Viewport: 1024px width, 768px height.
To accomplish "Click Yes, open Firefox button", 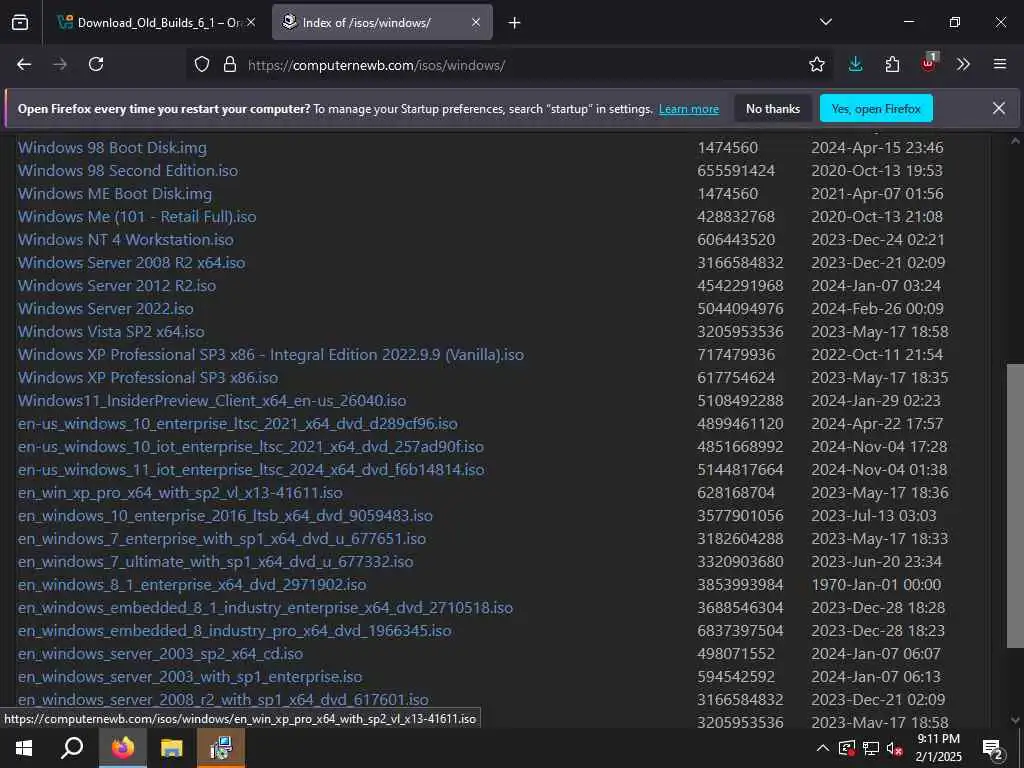I will (x=876, y=108).
